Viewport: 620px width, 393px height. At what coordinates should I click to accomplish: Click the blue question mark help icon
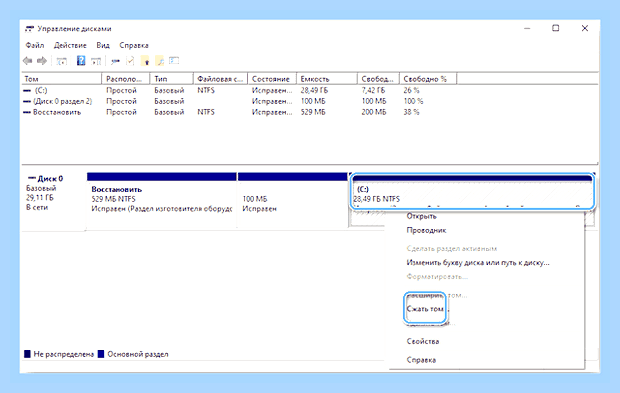pos(81,60)
